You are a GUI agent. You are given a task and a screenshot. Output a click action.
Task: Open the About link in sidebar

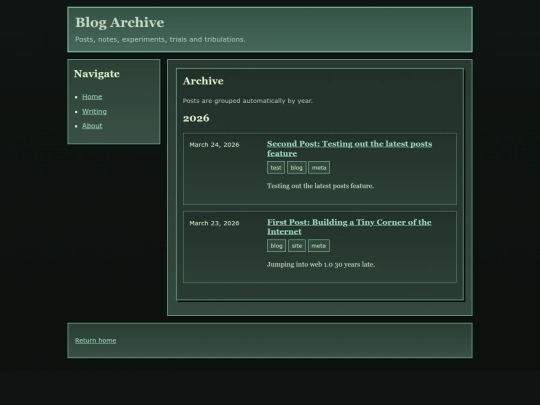92,126
